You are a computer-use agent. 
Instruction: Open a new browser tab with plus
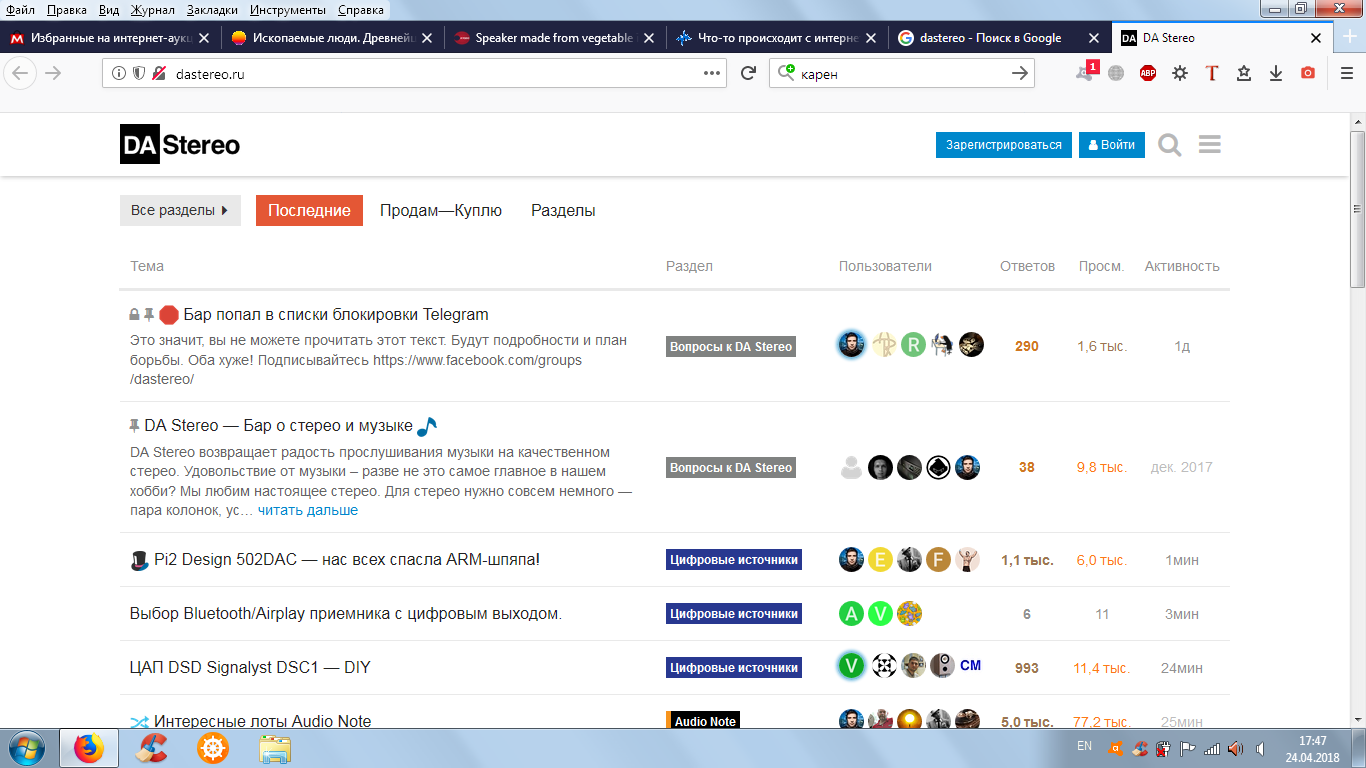[1350, 38]
